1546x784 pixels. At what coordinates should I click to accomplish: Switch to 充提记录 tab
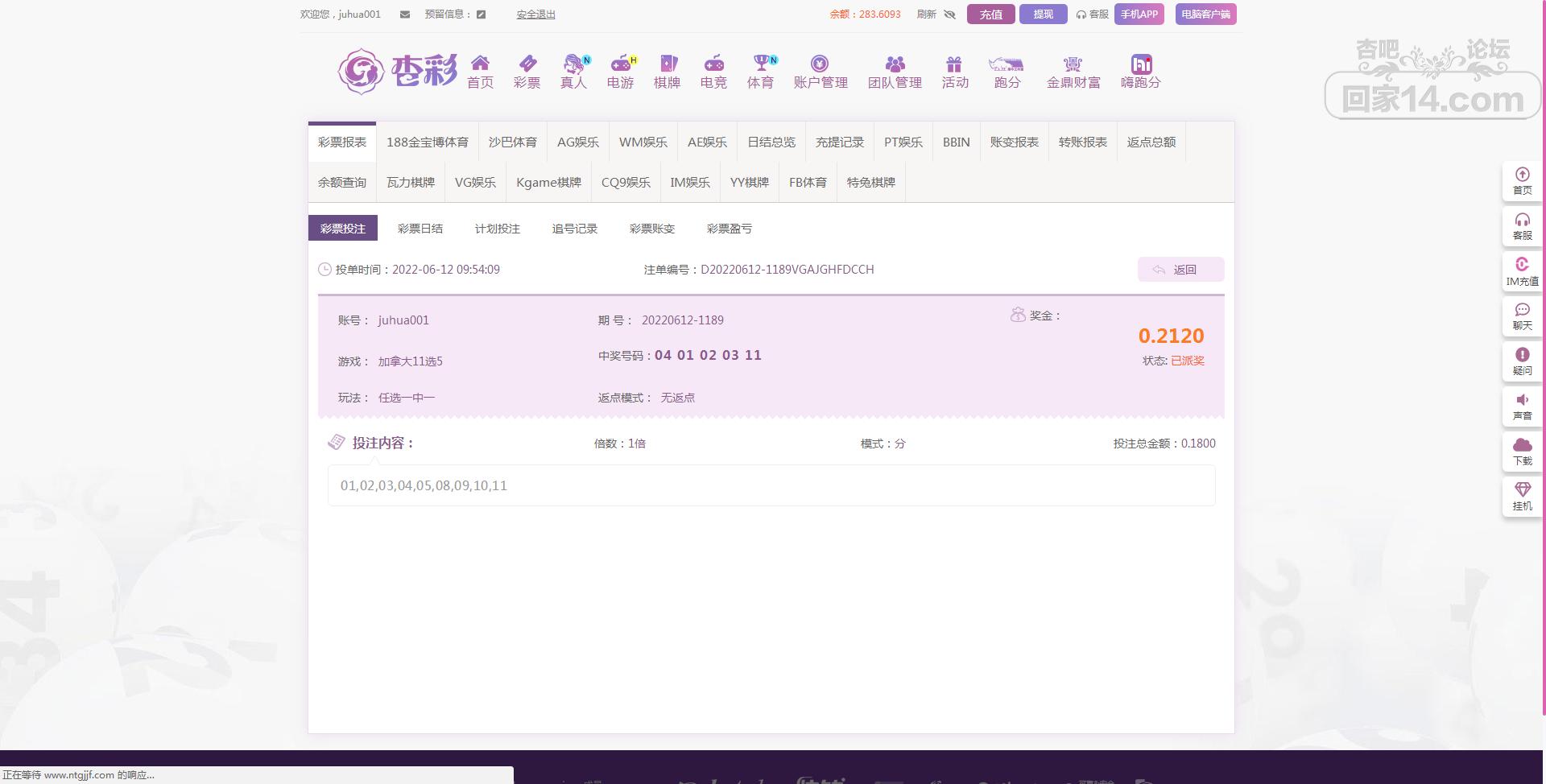(839, 142)
